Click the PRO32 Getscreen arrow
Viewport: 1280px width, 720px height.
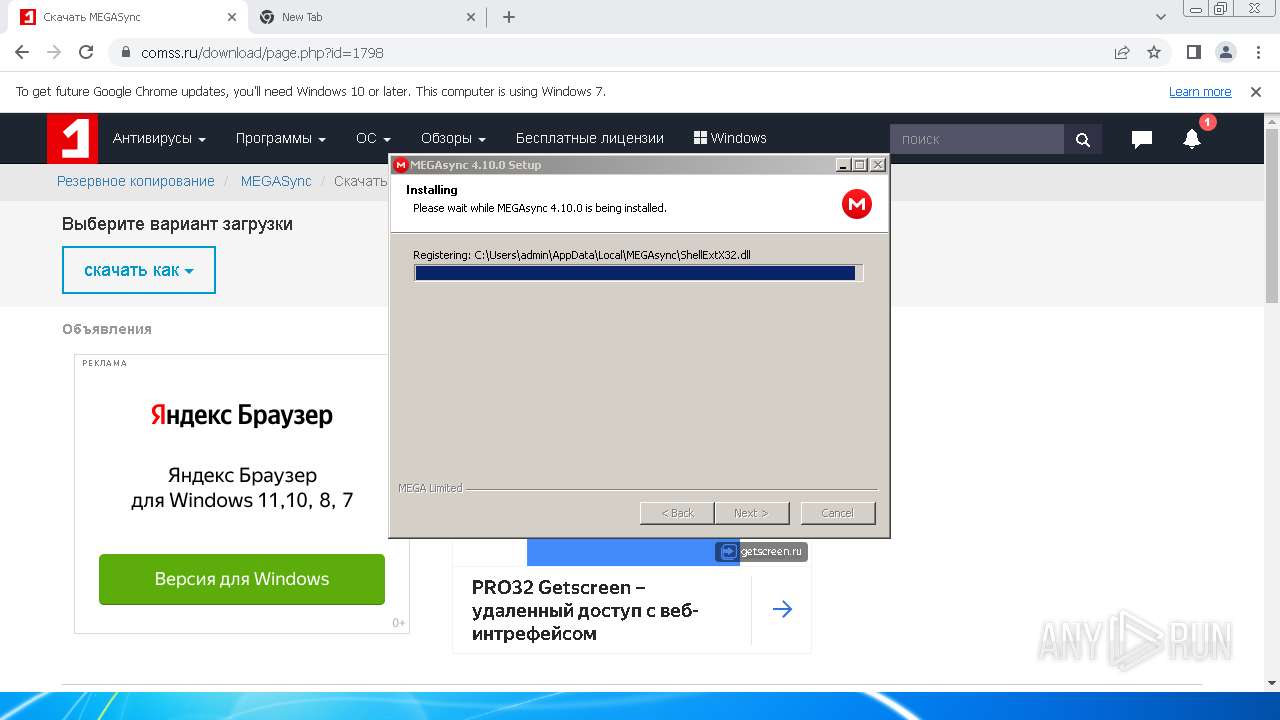(x=782, y=609)
